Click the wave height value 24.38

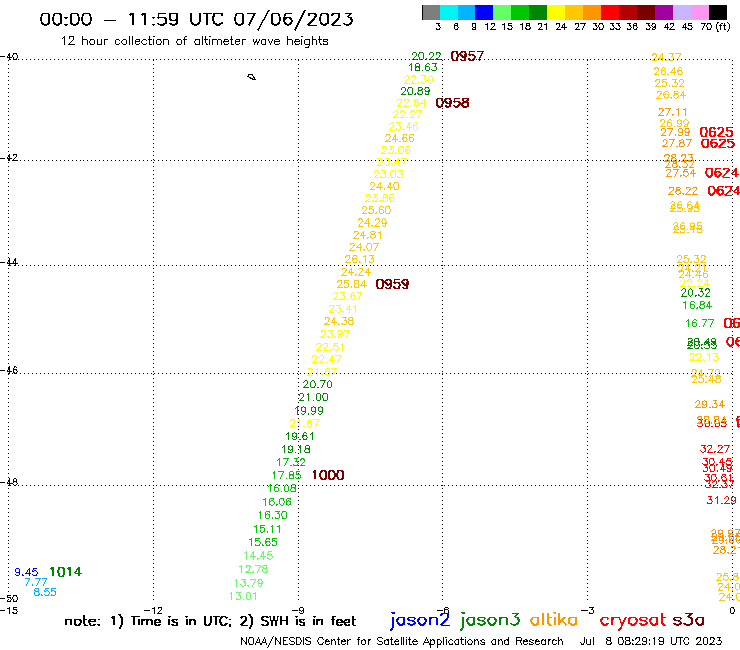tap(339, 321)
